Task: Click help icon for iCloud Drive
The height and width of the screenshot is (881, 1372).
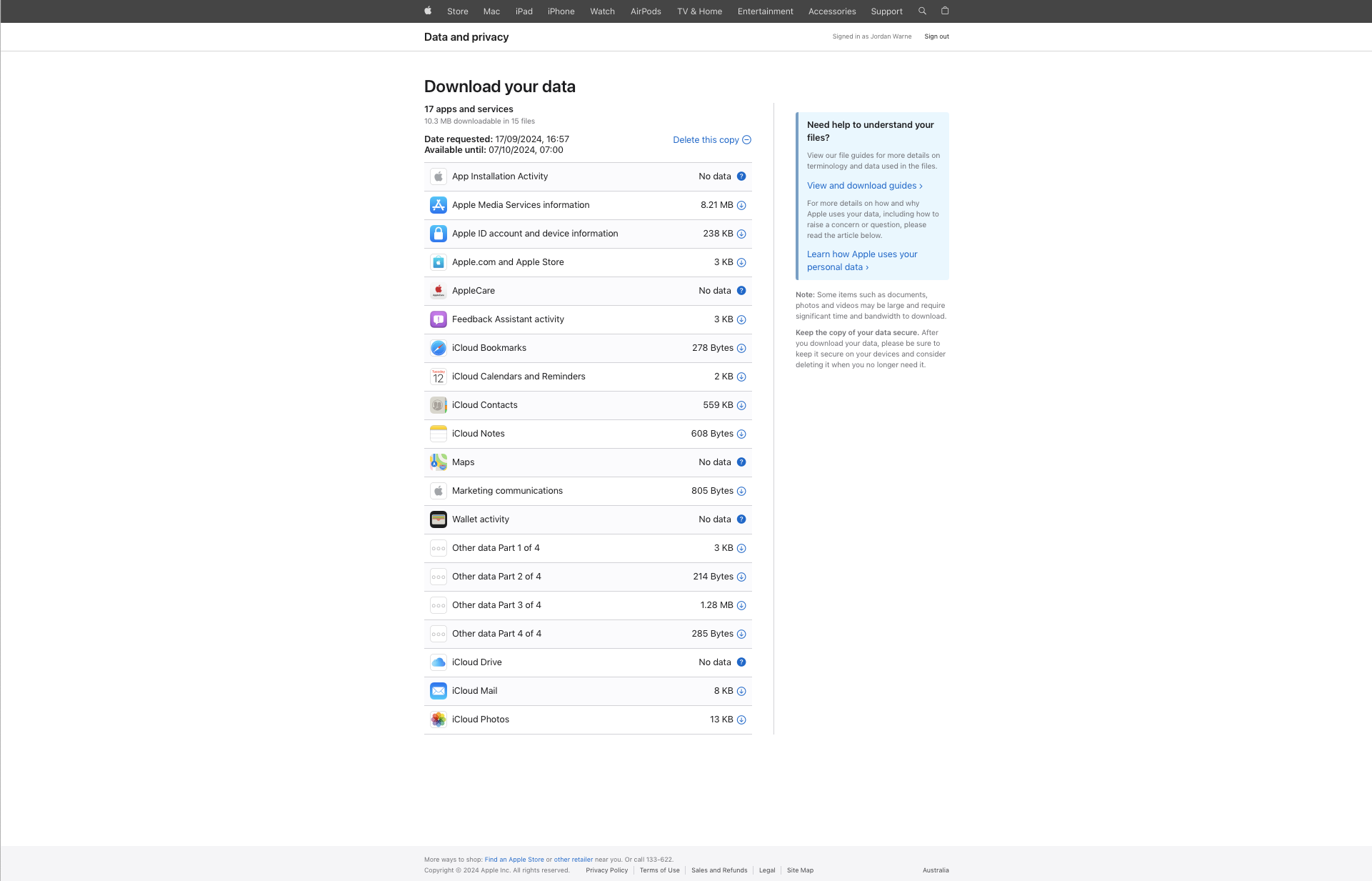Action: tap(741, 662)
